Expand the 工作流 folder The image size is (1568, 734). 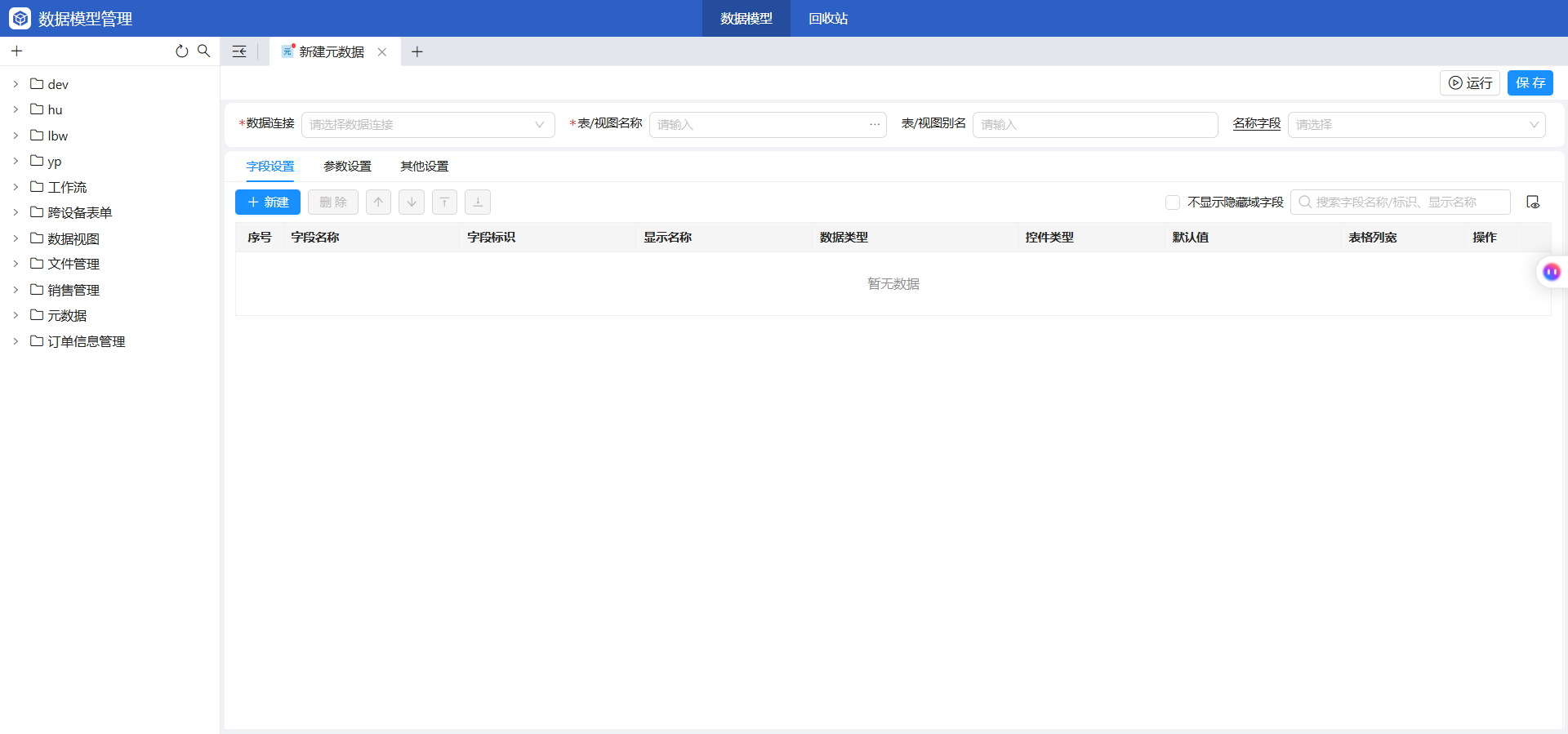tap(16, 186)
